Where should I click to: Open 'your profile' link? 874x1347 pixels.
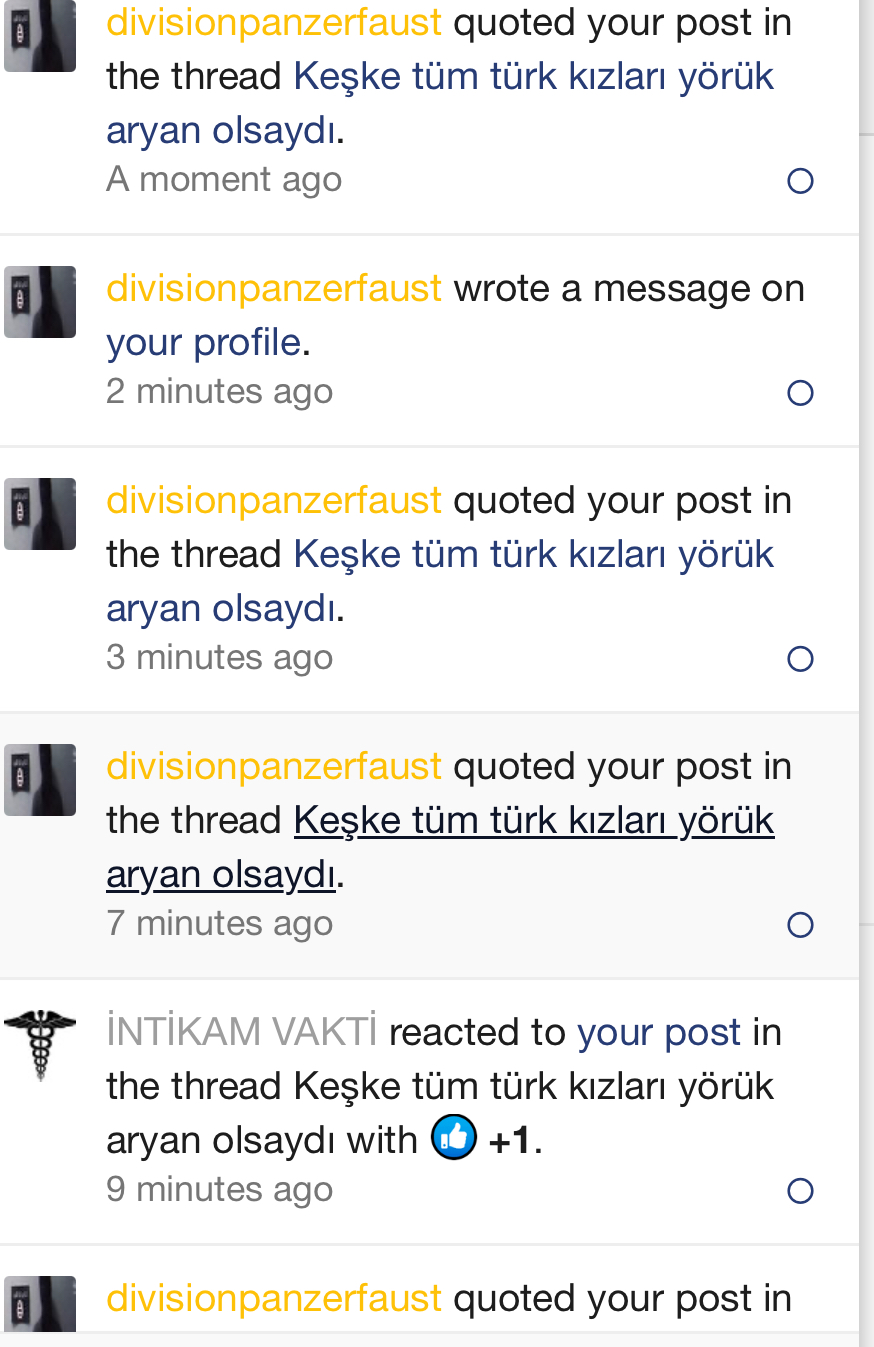(x=203, y=342)
